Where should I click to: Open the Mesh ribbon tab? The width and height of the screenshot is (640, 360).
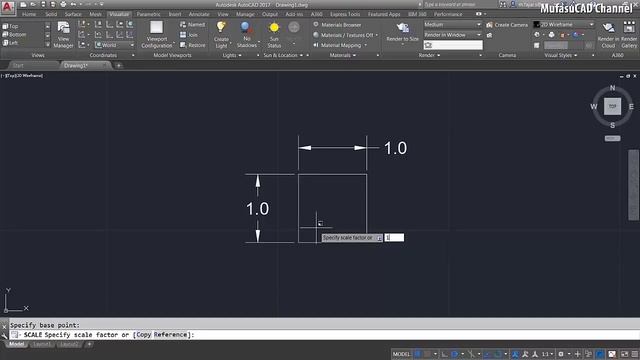[96, 14]
